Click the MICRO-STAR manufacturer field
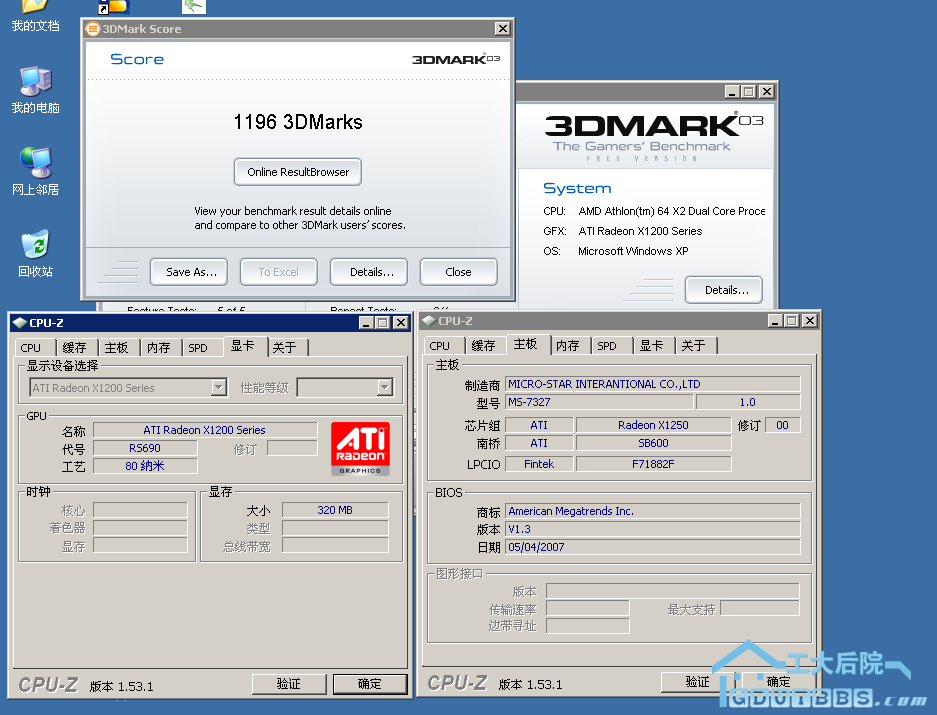Screen dimensions: 937x715 (653, 384)
